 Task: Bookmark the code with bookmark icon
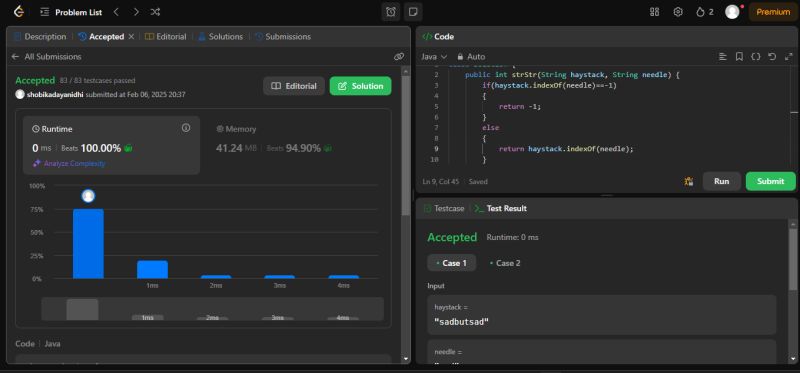[x=739, y=57]
